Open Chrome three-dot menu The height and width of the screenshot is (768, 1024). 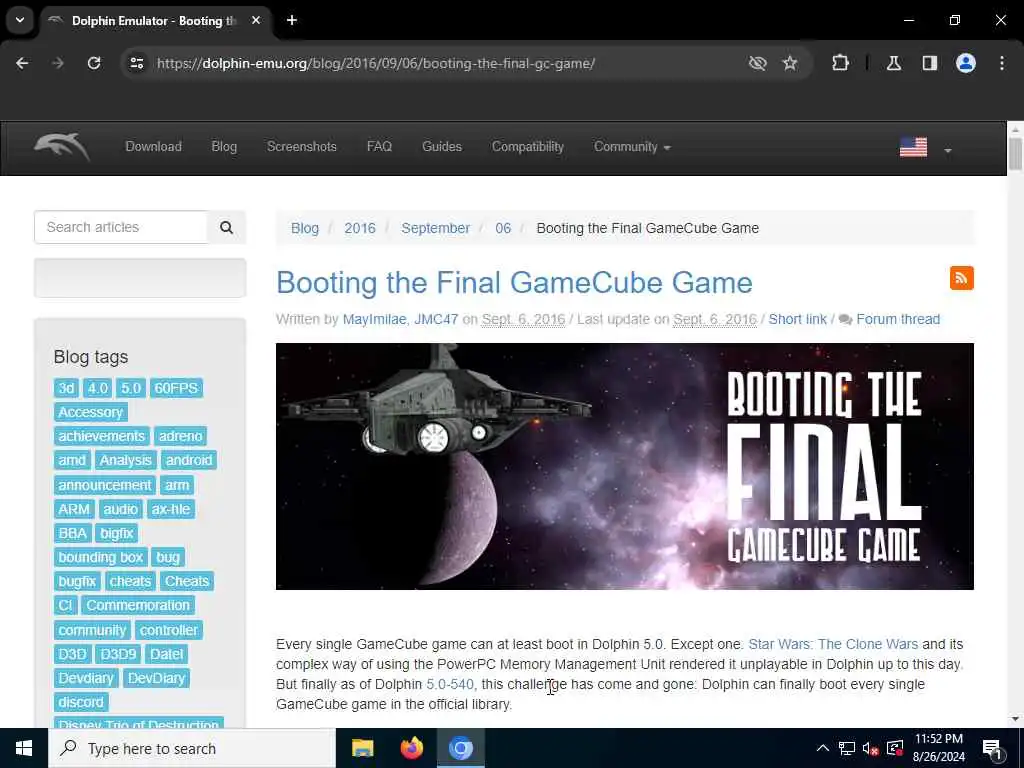click(x=1002, y=63)
